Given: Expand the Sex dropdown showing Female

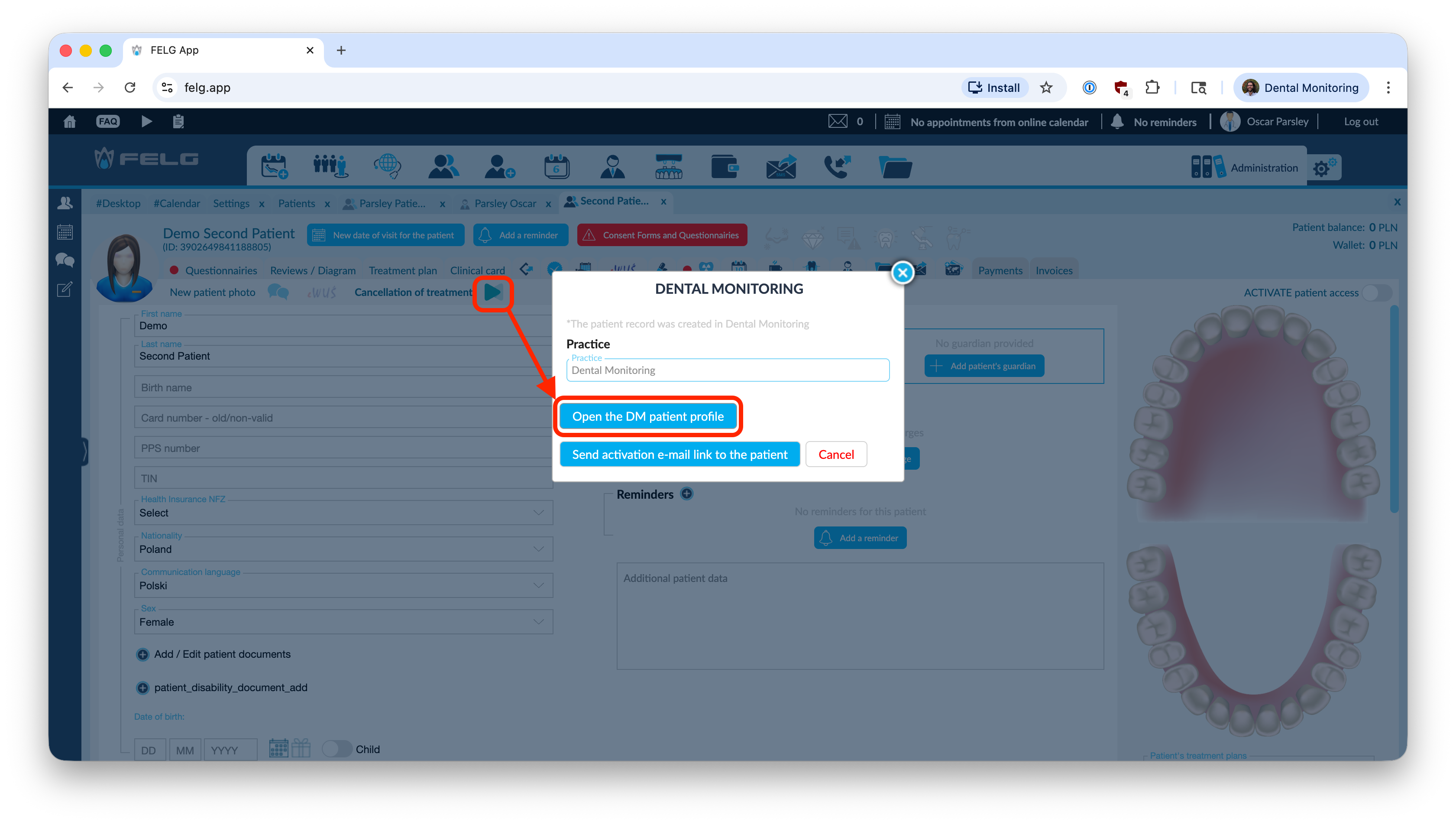Looking at the screenshot, I should pos(343,622).
